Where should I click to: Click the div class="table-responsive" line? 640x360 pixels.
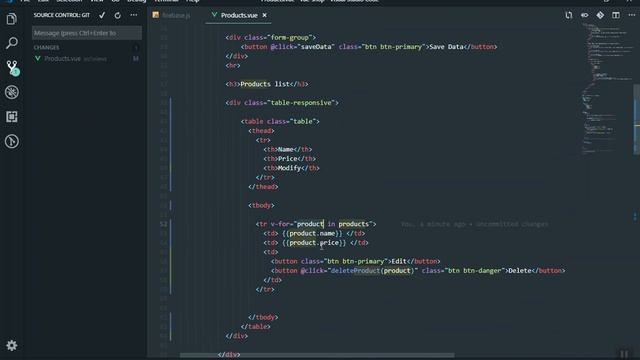[282, 103]
